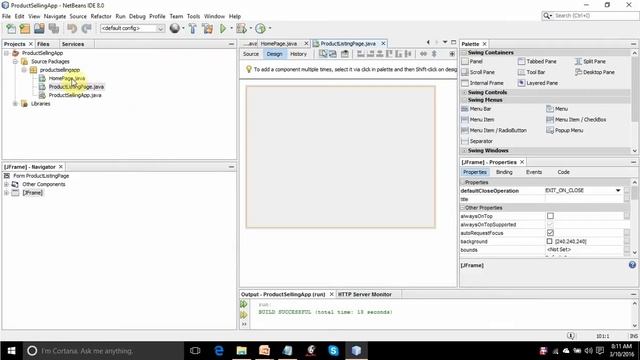Image resolution: width=640 pixels, height=360 pixels.
Task: Choose Tabbed Pane from the palette
Action: click(537, 61)
